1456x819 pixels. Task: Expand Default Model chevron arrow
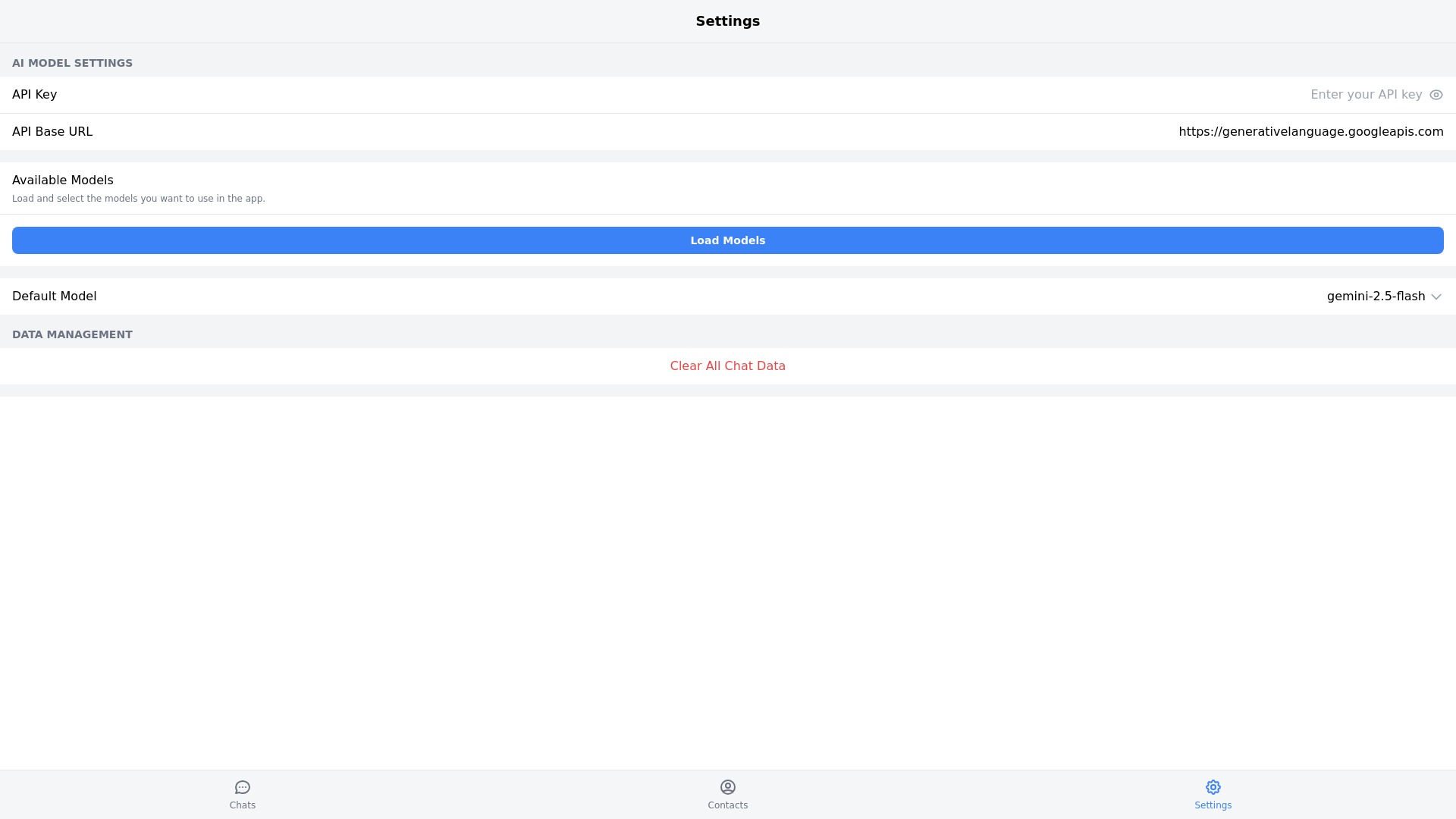(x=1436, y=297)
